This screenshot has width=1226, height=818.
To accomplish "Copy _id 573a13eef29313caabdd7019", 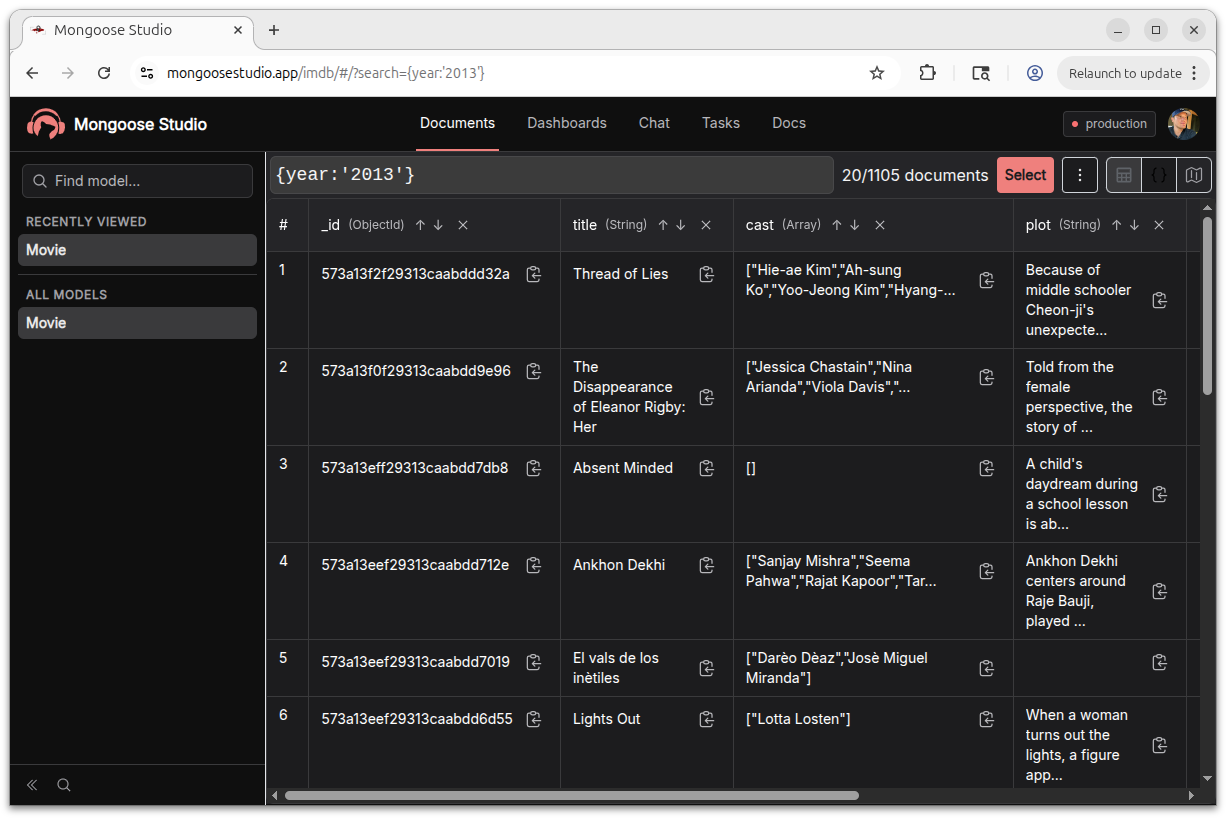I will point(534,662).
